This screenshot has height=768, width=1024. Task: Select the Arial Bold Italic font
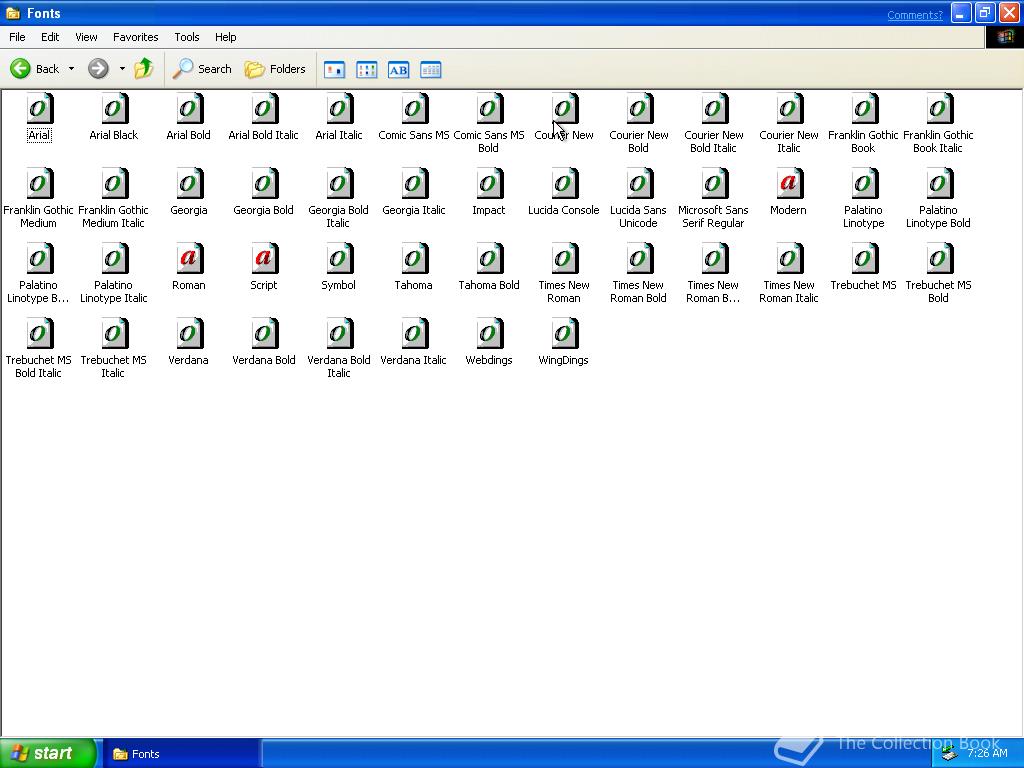pyautogui.click(x=264, y=109)
